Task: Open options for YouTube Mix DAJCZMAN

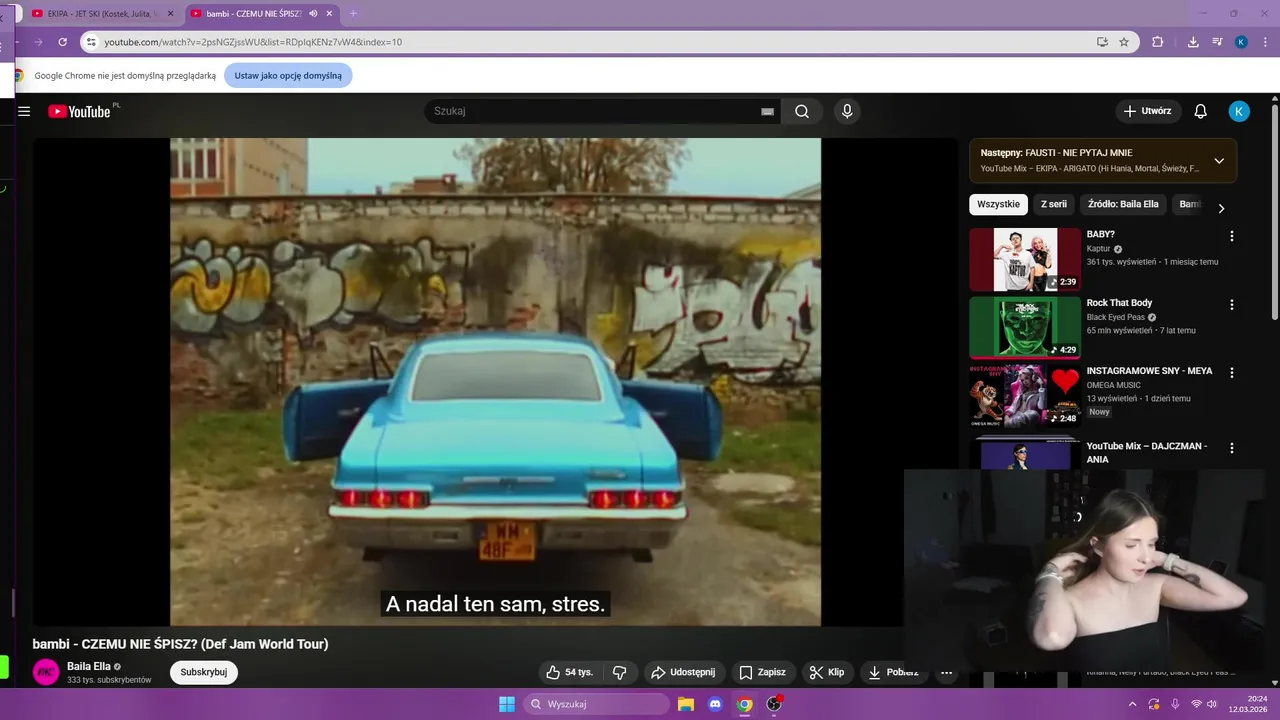Action: tap(1232, 448)
